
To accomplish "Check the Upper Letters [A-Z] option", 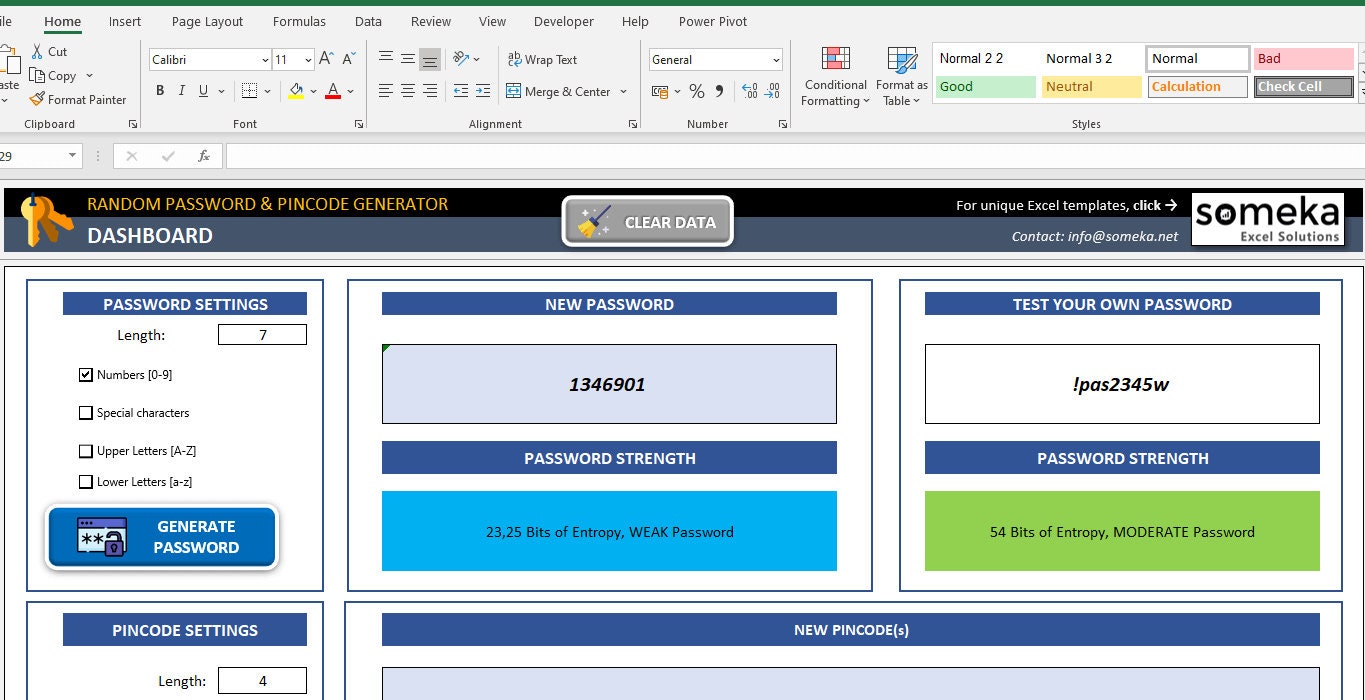I will point(86,451).
